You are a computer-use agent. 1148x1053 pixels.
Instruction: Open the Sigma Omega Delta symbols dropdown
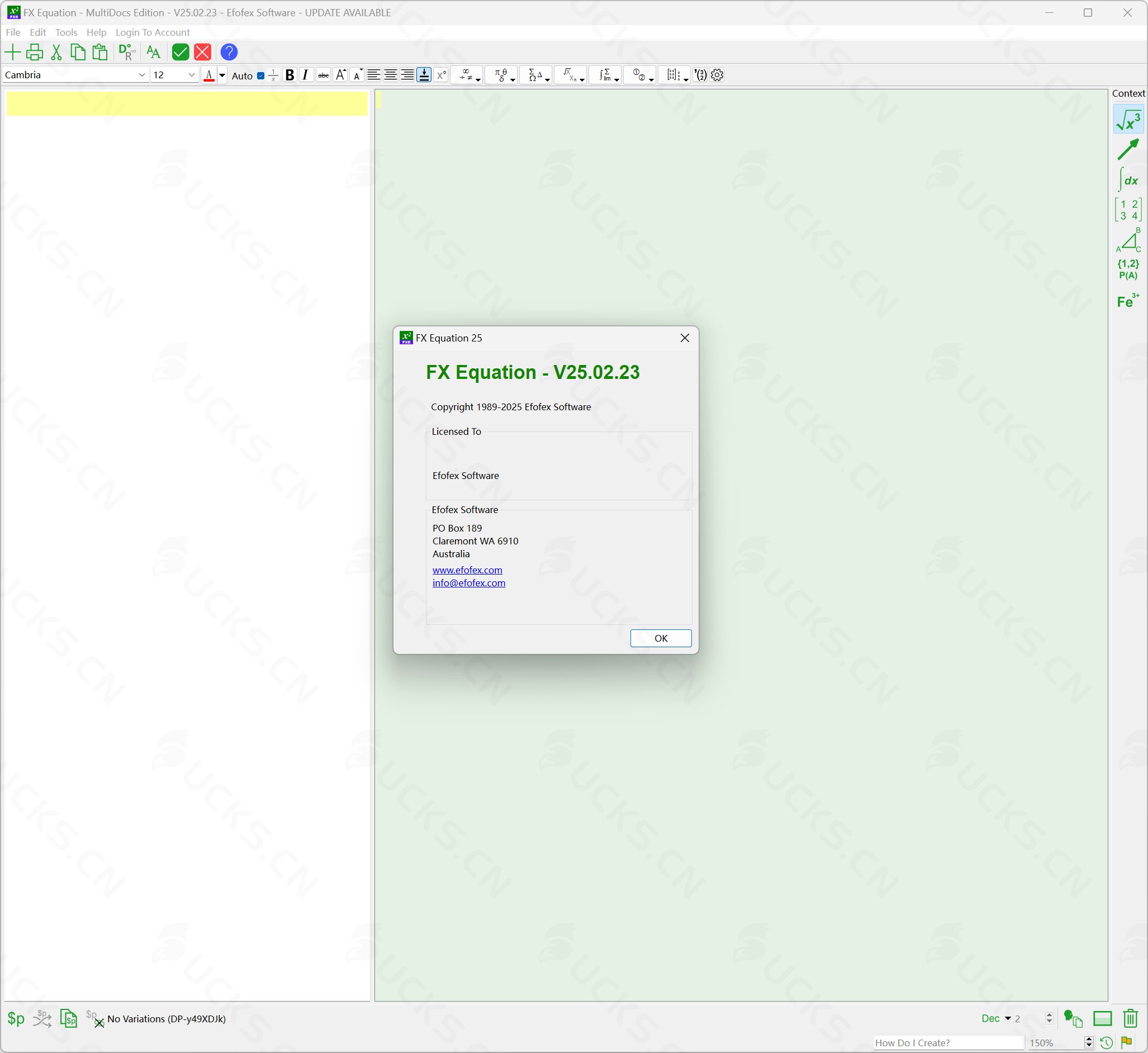[537, 75]
